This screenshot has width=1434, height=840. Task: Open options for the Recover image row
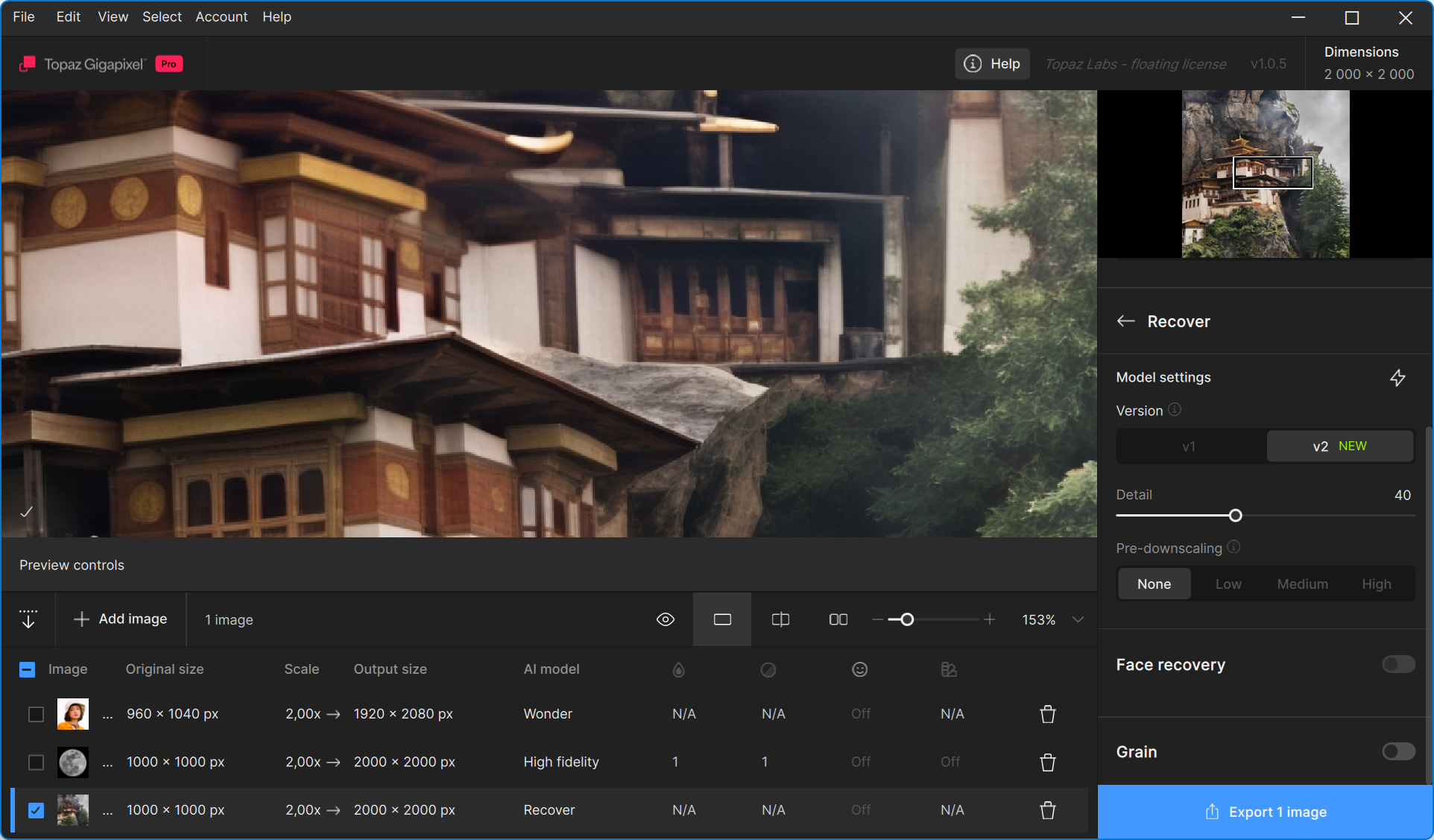(x=108, y=810)
